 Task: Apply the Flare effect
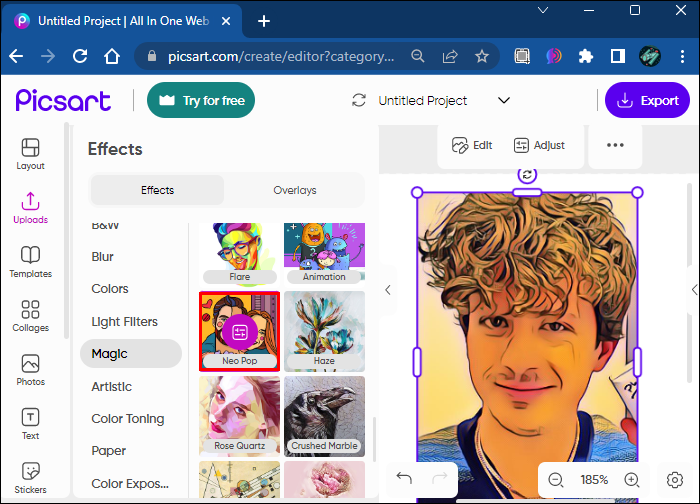coord(240,254)
